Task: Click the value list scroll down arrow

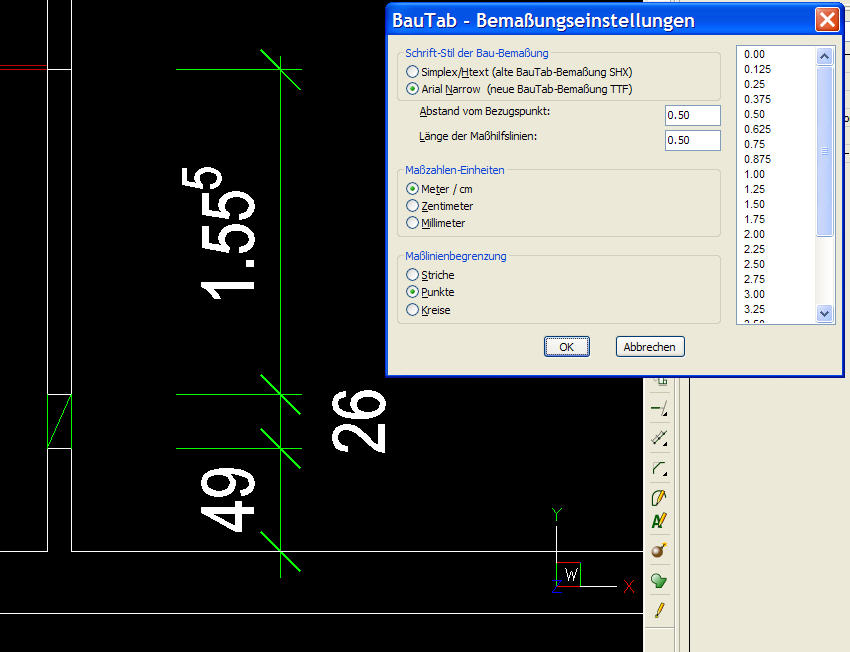Action: (825, 313)
